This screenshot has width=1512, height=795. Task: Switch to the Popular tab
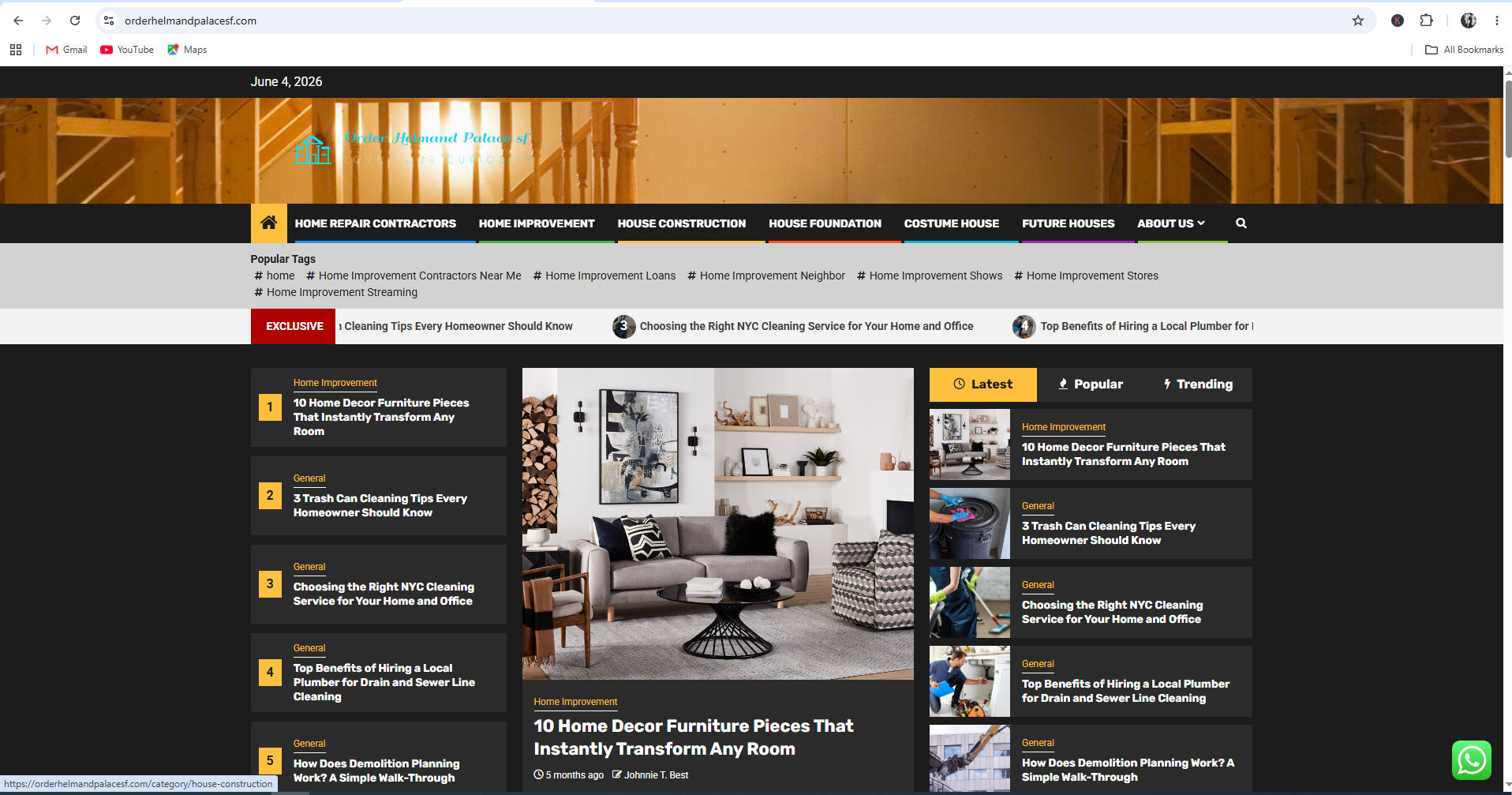[1091, 384]
